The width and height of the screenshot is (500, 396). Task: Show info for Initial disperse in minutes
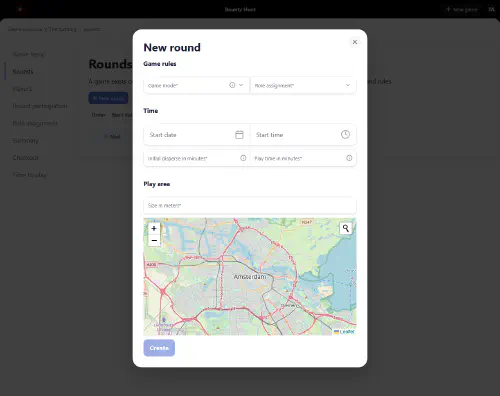(x=243, y=158)
